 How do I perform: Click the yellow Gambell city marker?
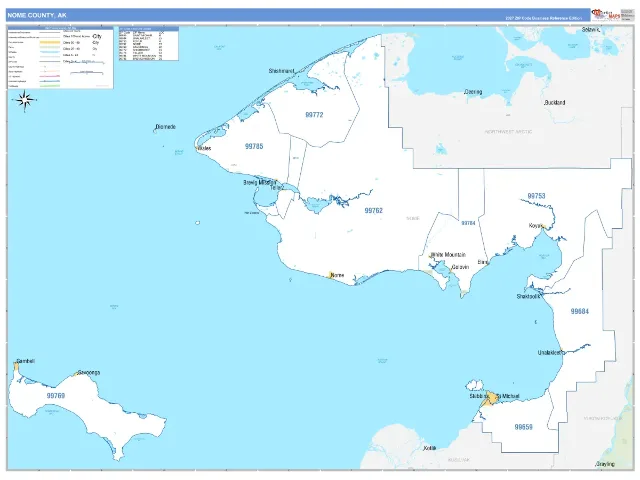(x=16, y=366)
